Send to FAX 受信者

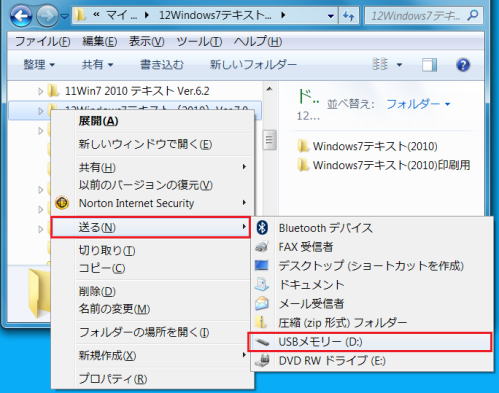click(x=372, y=247)
